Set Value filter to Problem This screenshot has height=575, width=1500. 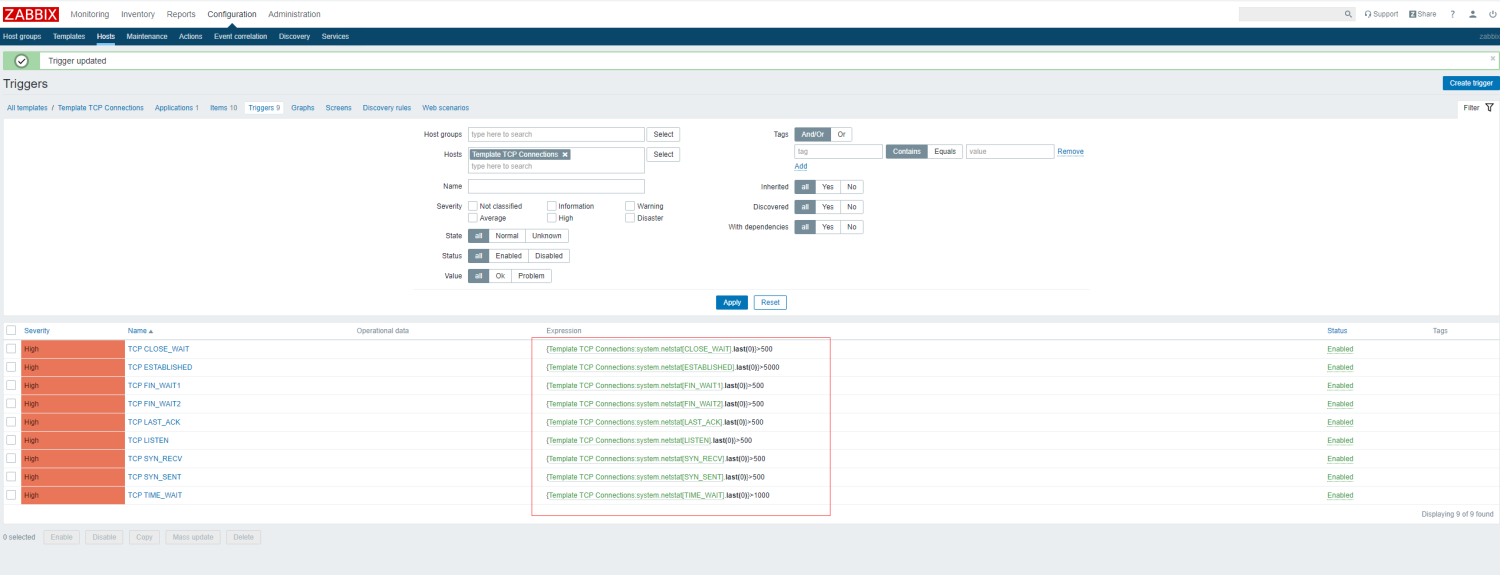pyautogui.click(x=531, y=275)
